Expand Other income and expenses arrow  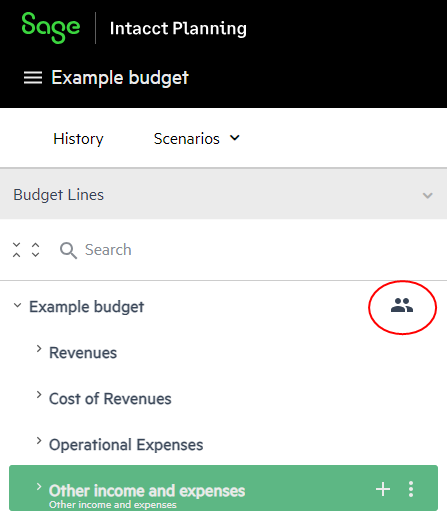tap(39, 487)
